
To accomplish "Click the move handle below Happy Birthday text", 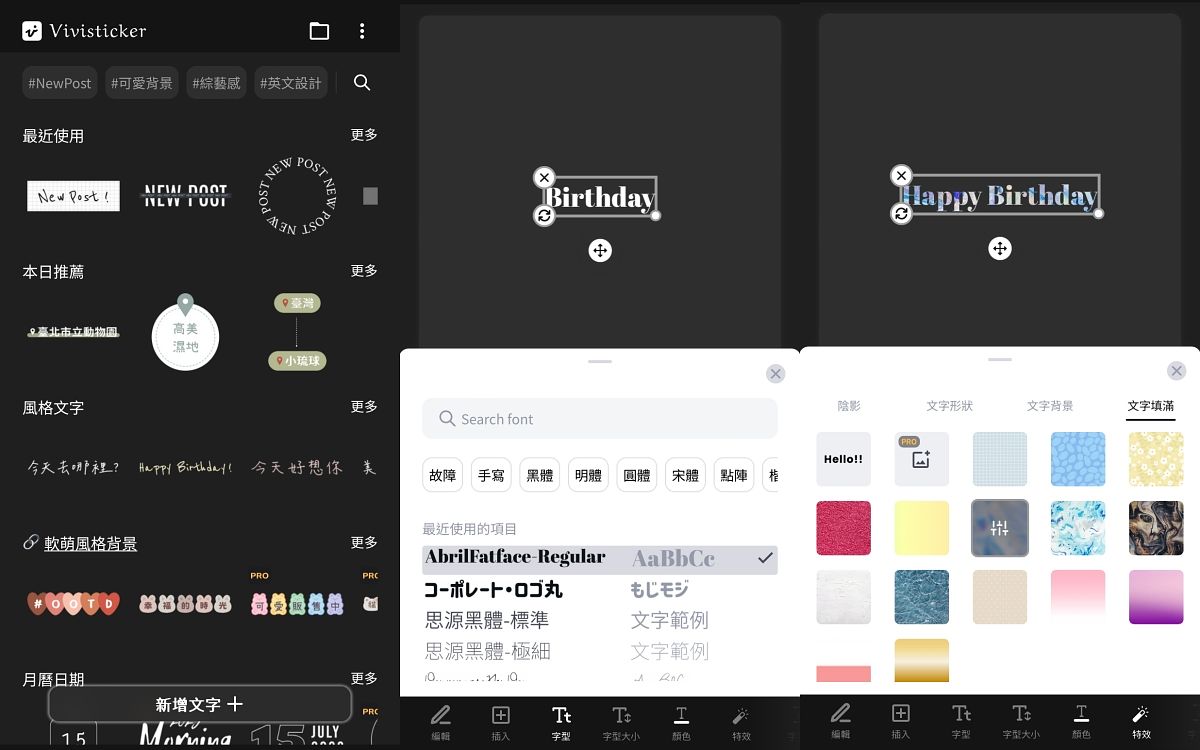I will click(x=1000, y=249).
